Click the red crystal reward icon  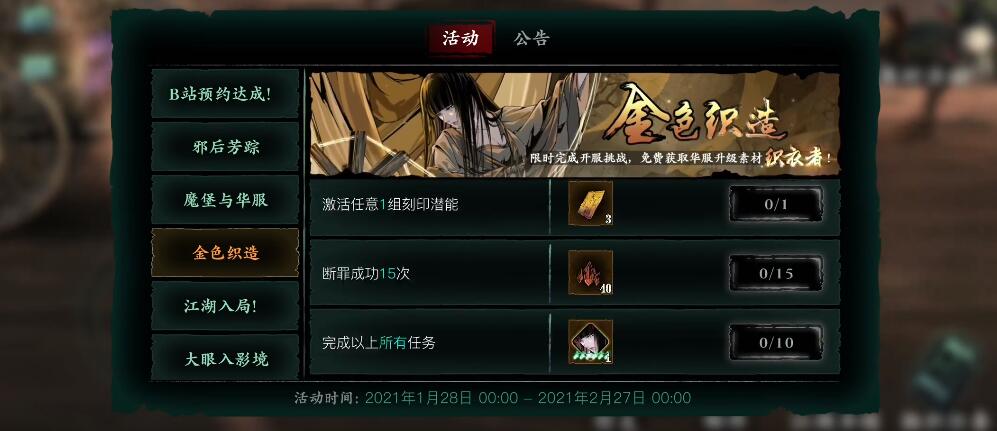pyautogui.click(x=590, y=273)
